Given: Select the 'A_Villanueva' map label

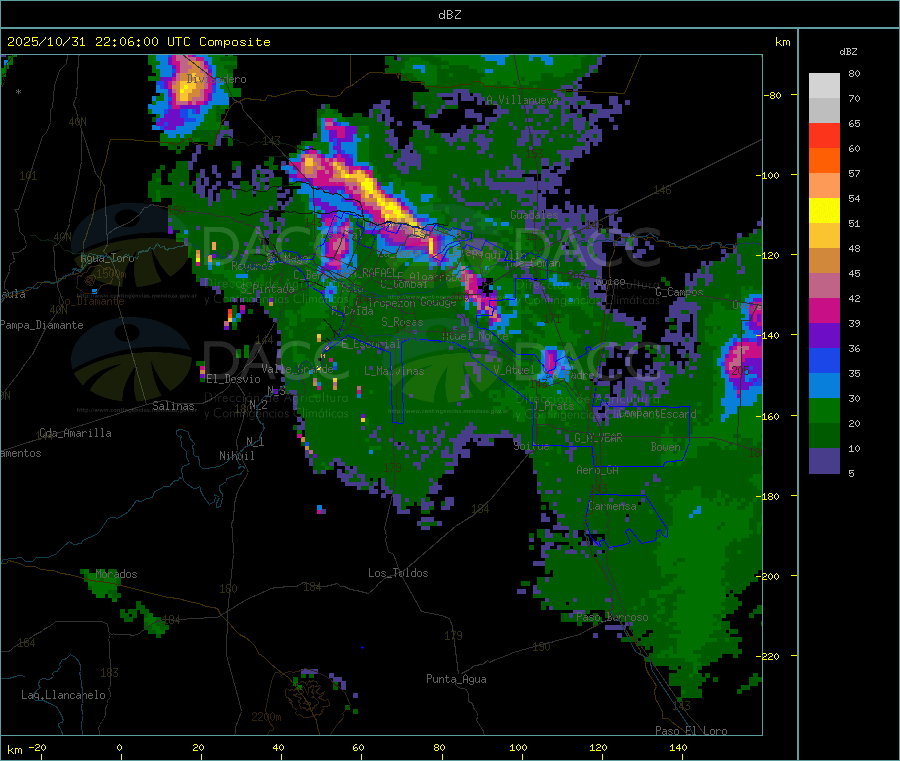Looking at the screenshot, I should pyautogui.click(x=522, y=100).
